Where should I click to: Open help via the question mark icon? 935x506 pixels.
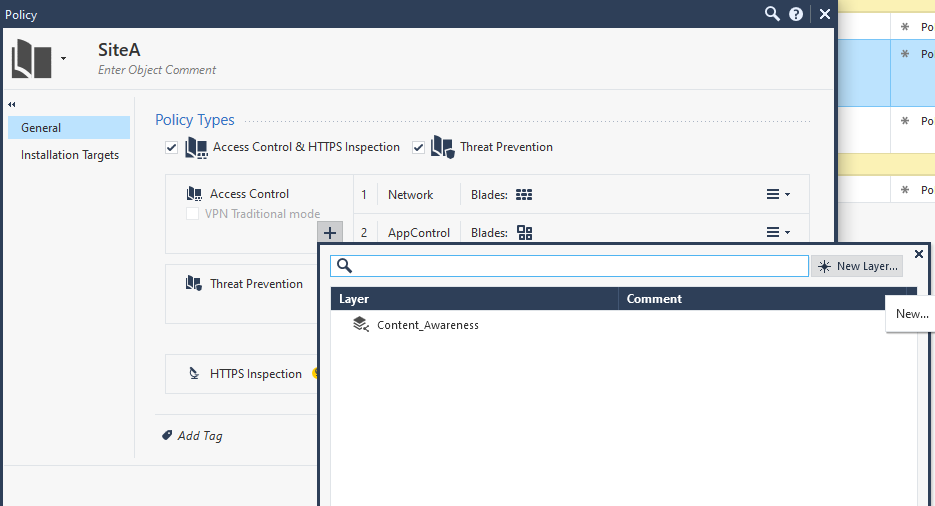point(796,14)
